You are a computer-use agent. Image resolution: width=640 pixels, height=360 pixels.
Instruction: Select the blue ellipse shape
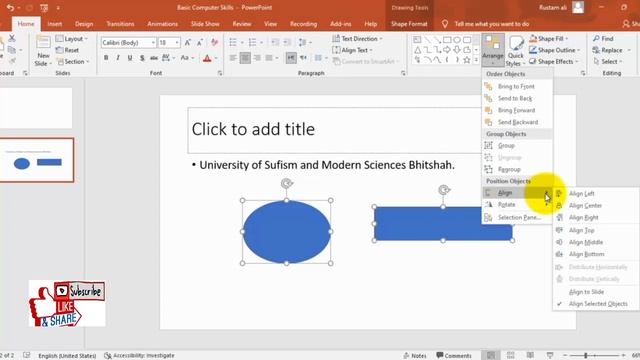tap(287, 232)
